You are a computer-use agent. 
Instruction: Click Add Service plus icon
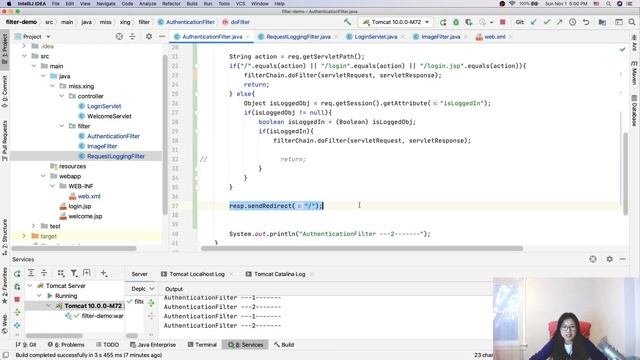(x=104, y=273)
